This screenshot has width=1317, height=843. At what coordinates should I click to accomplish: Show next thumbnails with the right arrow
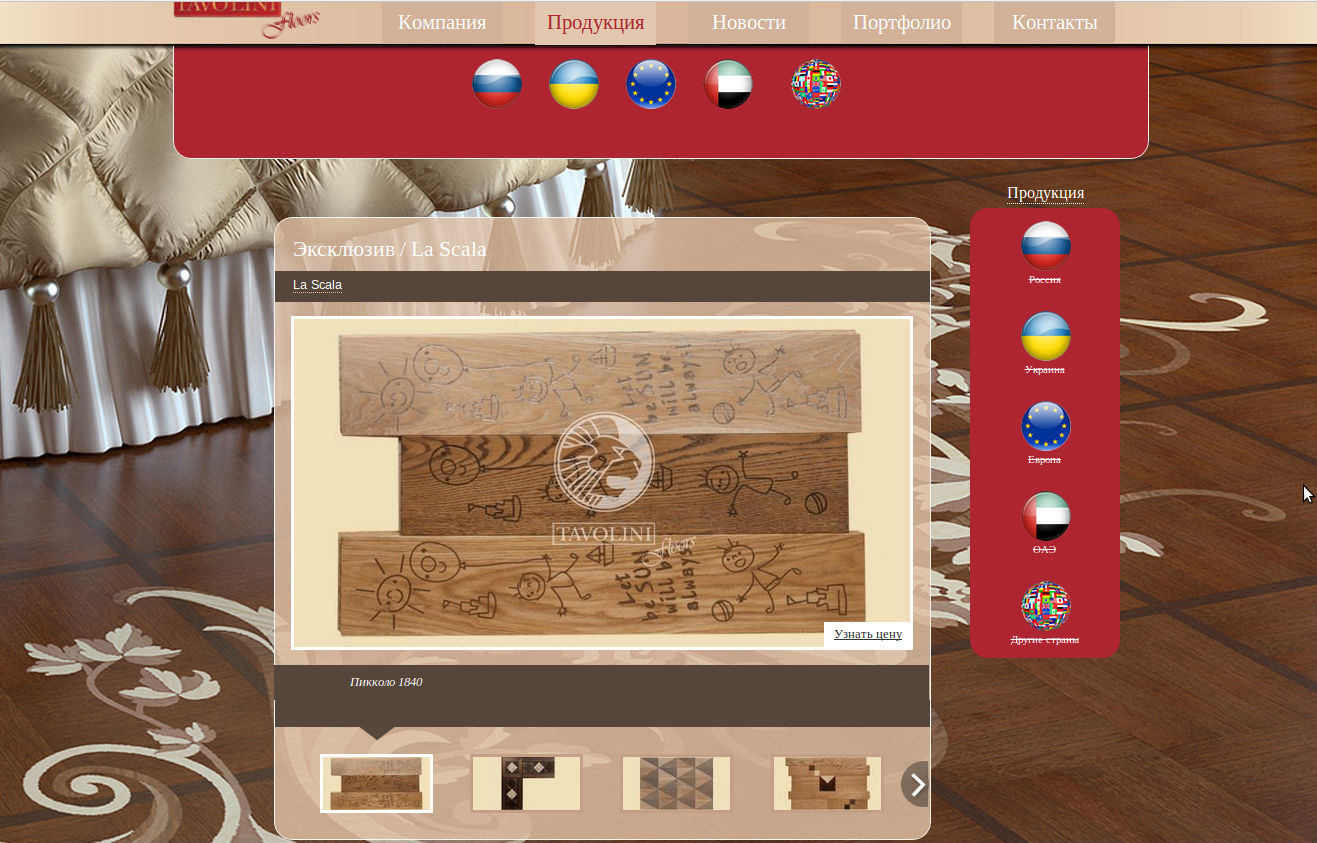pos(916,784)
